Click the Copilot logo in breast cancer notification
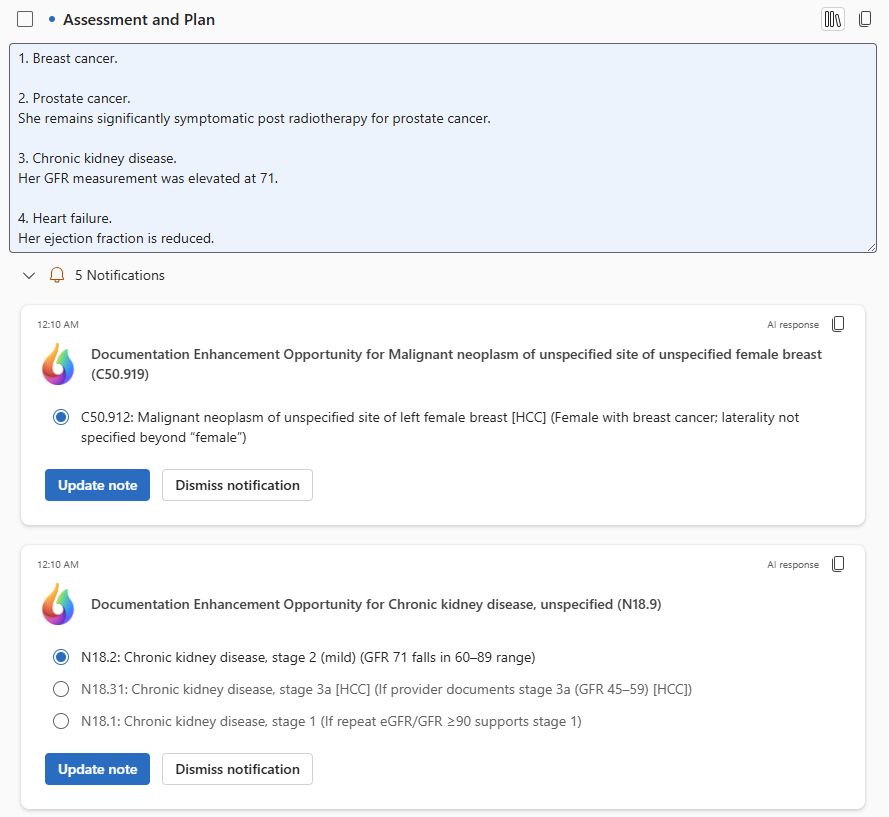Viewport: 889px width, 817px height. click(x=58, y=364)
